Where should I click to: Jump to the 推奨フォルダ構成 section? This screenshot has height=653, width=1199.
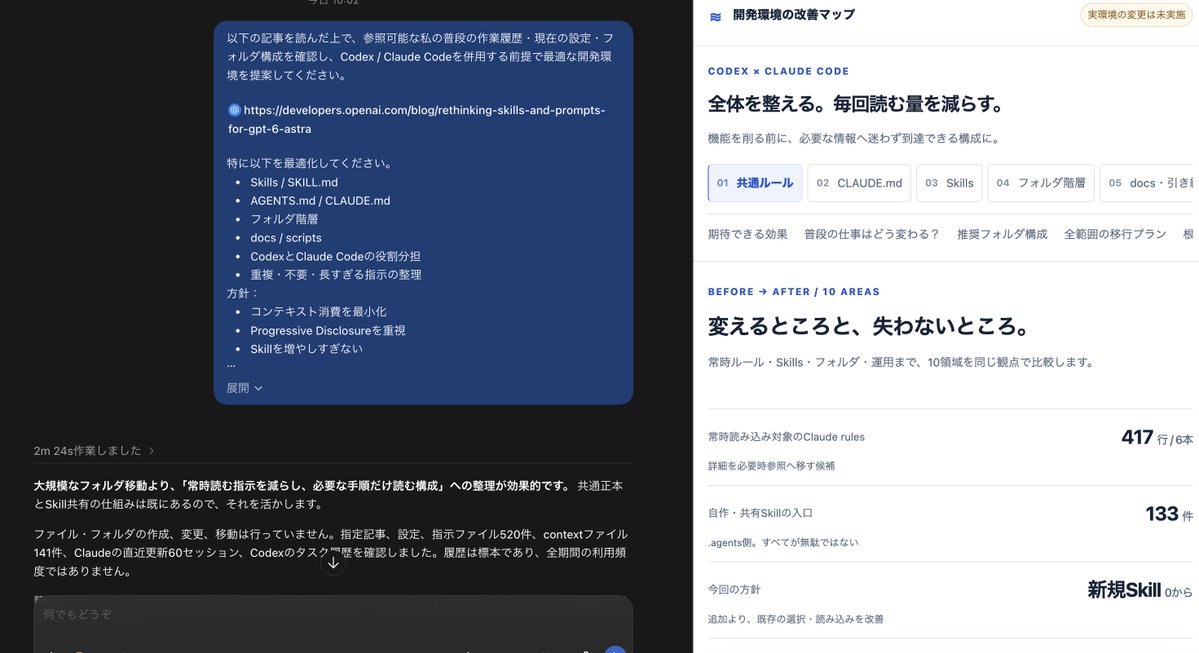point(1002,234)
